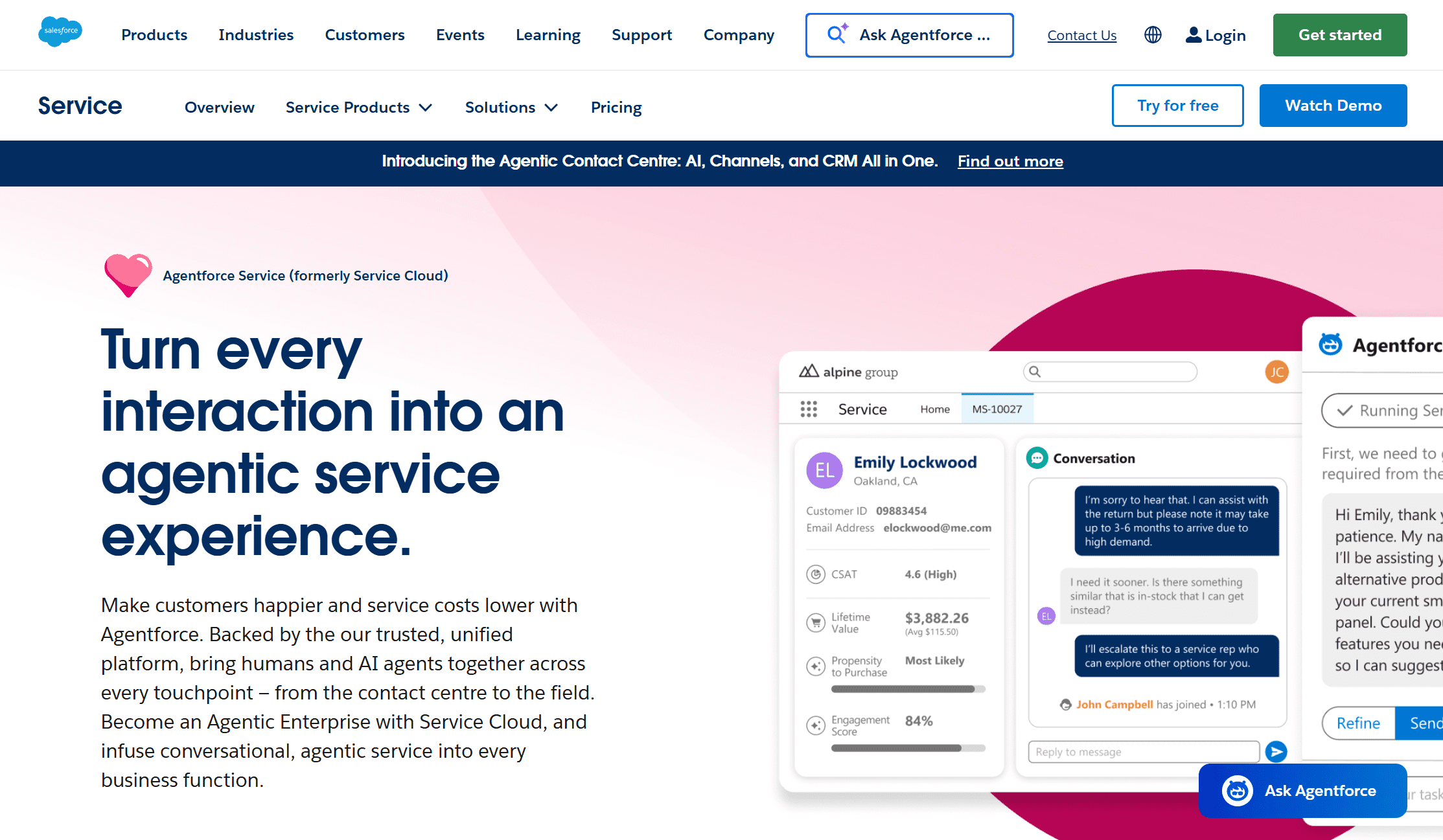Click the alpine group search box
Viewport: 1443px width, 840px height.
[1110, 372]
